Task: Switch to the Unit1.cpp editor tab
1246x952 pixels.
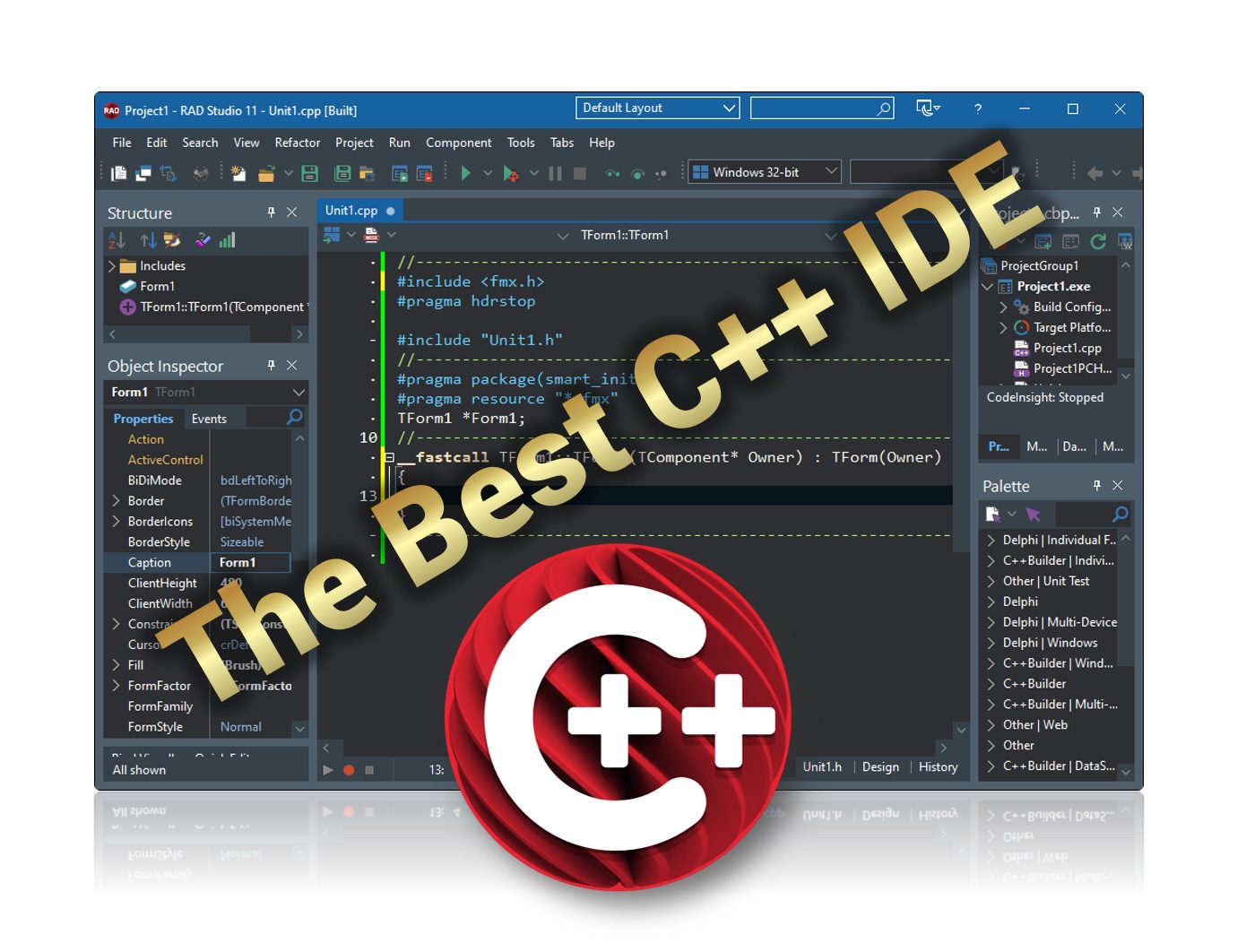Action: (360, 211)
